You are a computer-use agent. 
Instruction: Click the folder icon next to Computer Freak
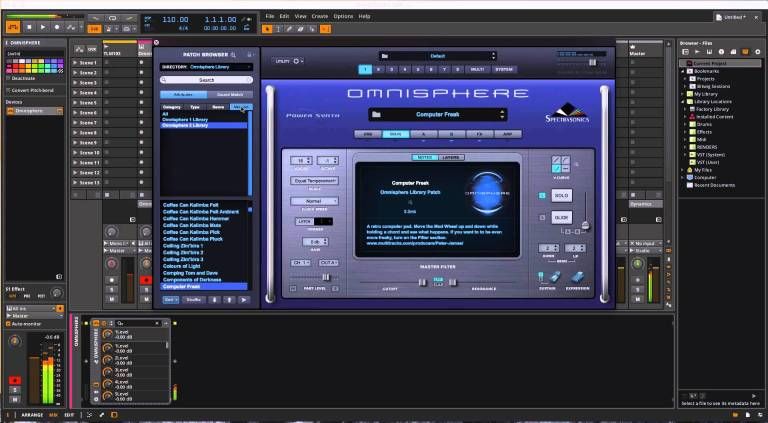(376, 115)
